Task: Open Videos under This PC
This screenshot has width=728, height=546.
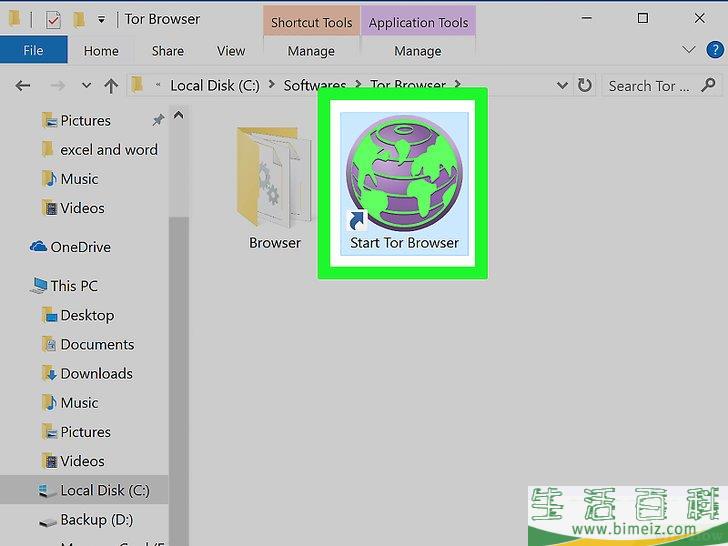Action: coord(82,462)
